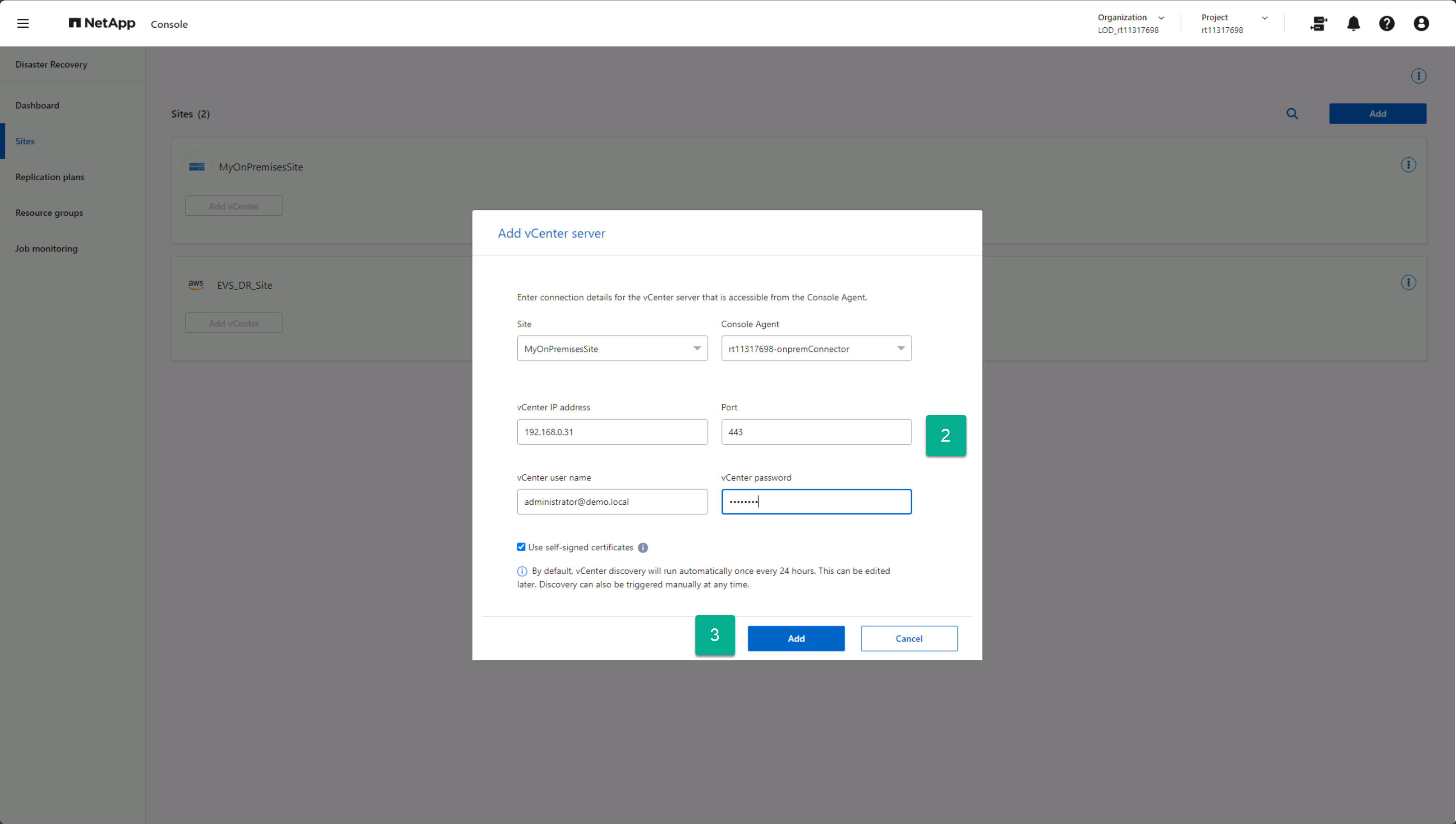Click the notifications bell icon
1456x824 pixels.
1353,23
